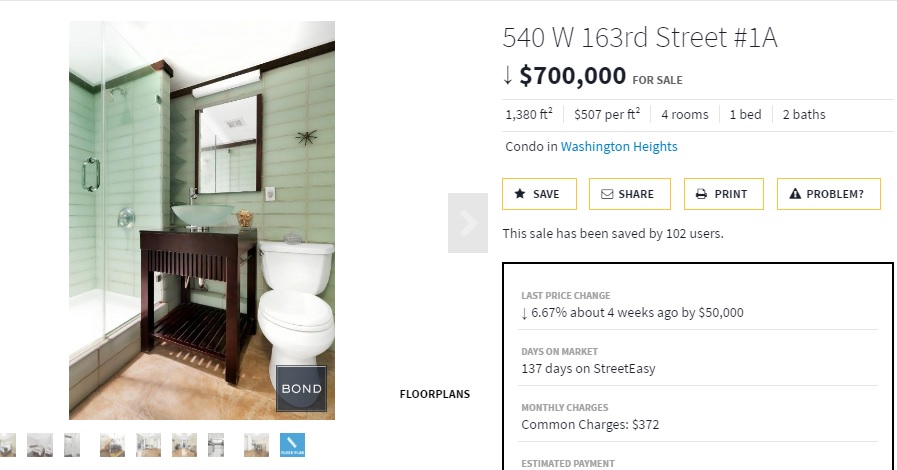Select the staircase photo thumbnail
This screenshot has height=470, width=897.
[112, 445]
